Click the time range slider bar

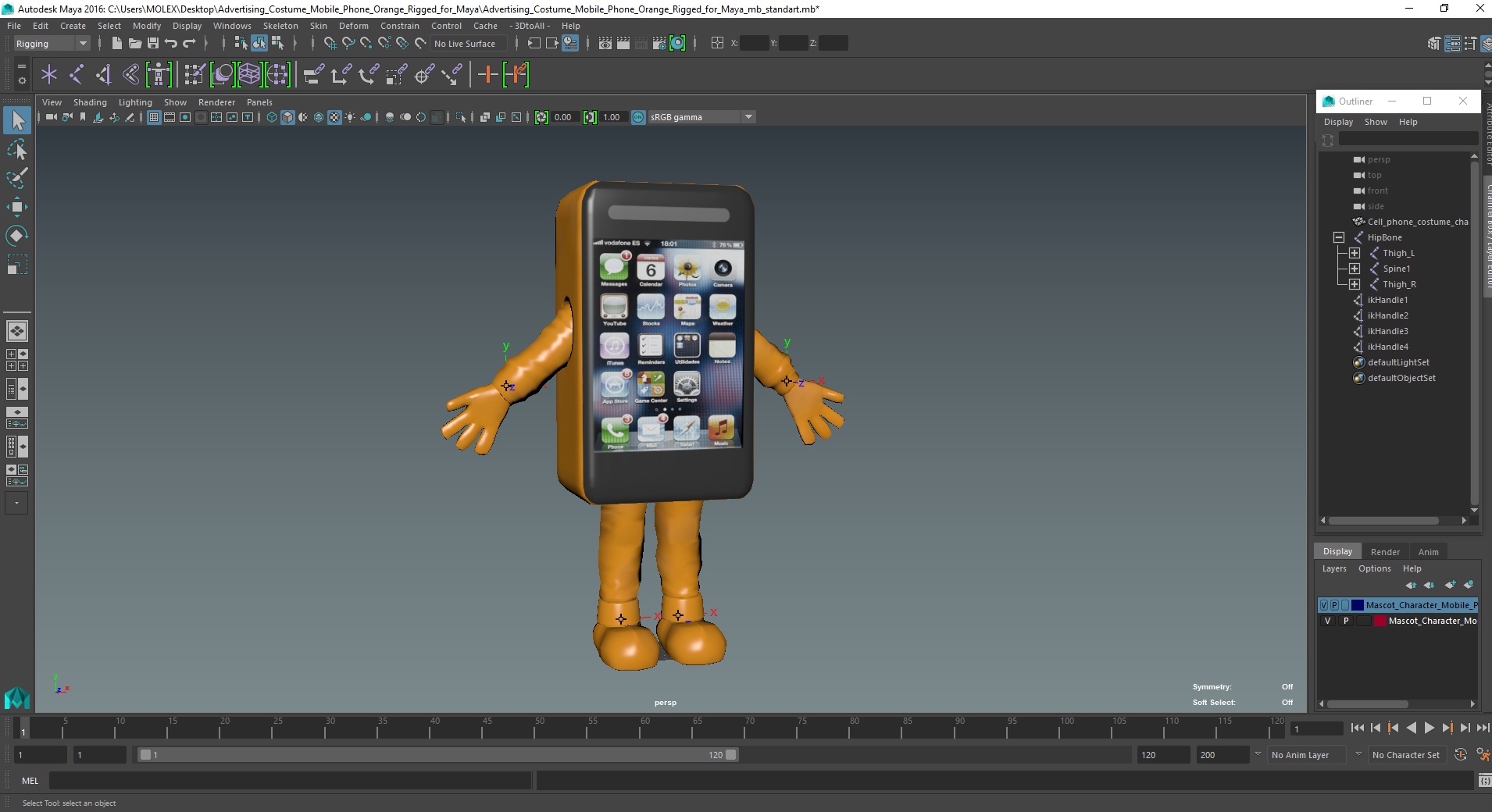click(x=437, y=755)
